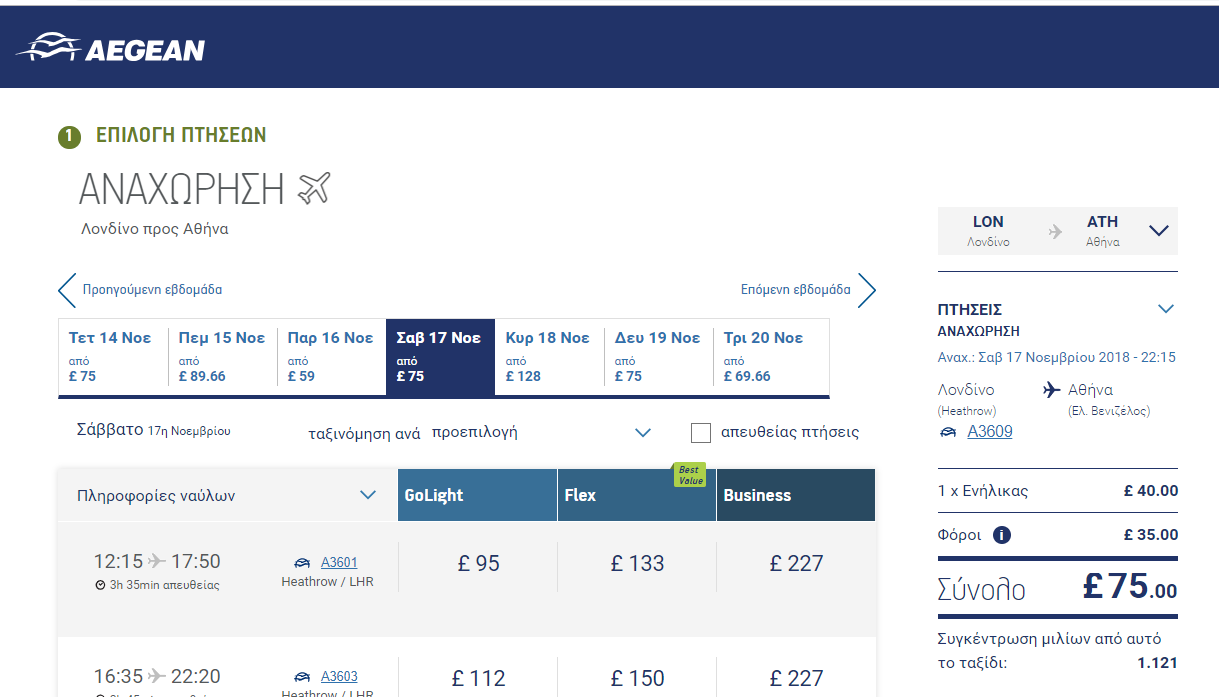The image size is (1219, 697).
Task: Click the aircraft icon beside flight A3603
Action: (x=302, y=677)
